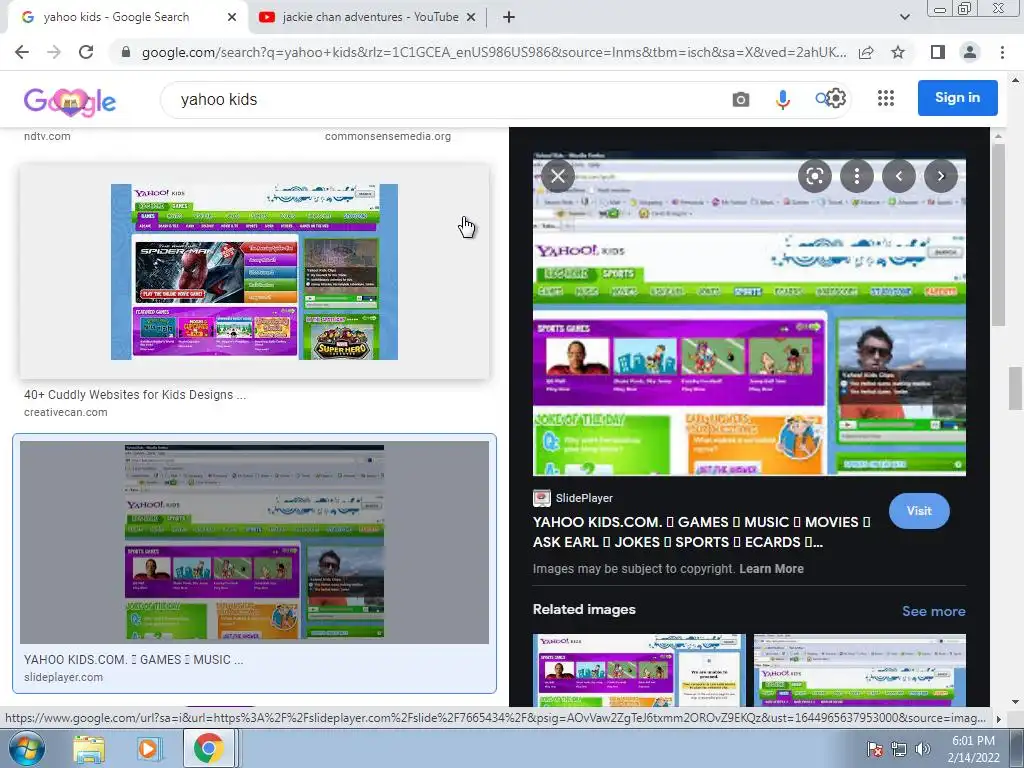Click Sign in button
The image size is (1024, 768).
pyautogui.click(x=957, y=98)
